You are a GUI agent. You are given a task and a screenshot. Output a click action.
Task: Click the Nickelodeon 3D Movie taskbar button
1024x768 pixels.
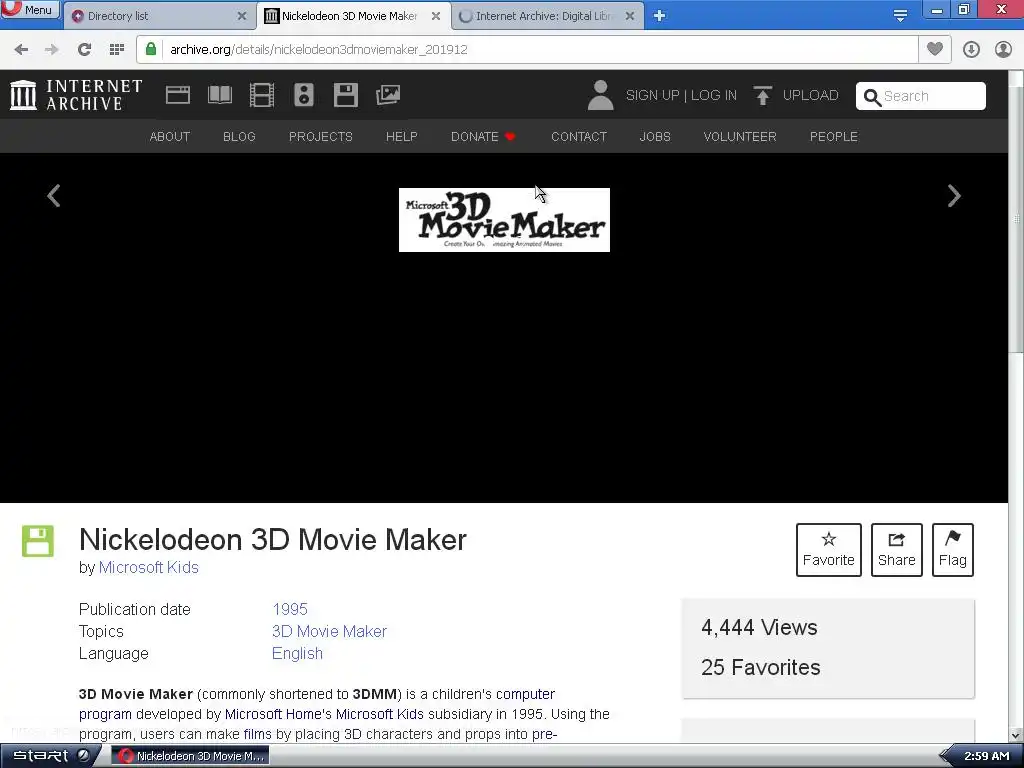tap(191, 756)
